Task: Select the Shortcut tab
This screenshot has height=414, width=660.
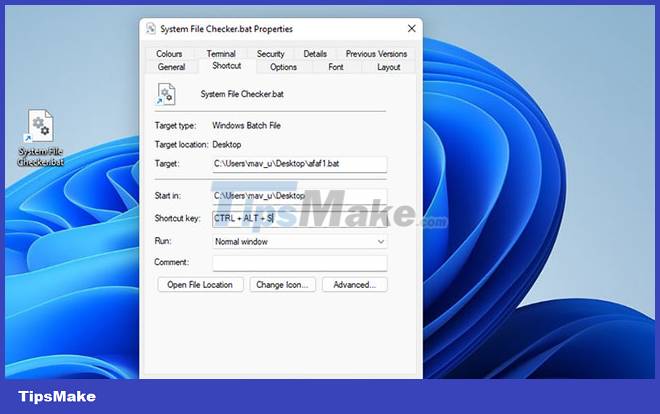Action: tap(227, 66)
